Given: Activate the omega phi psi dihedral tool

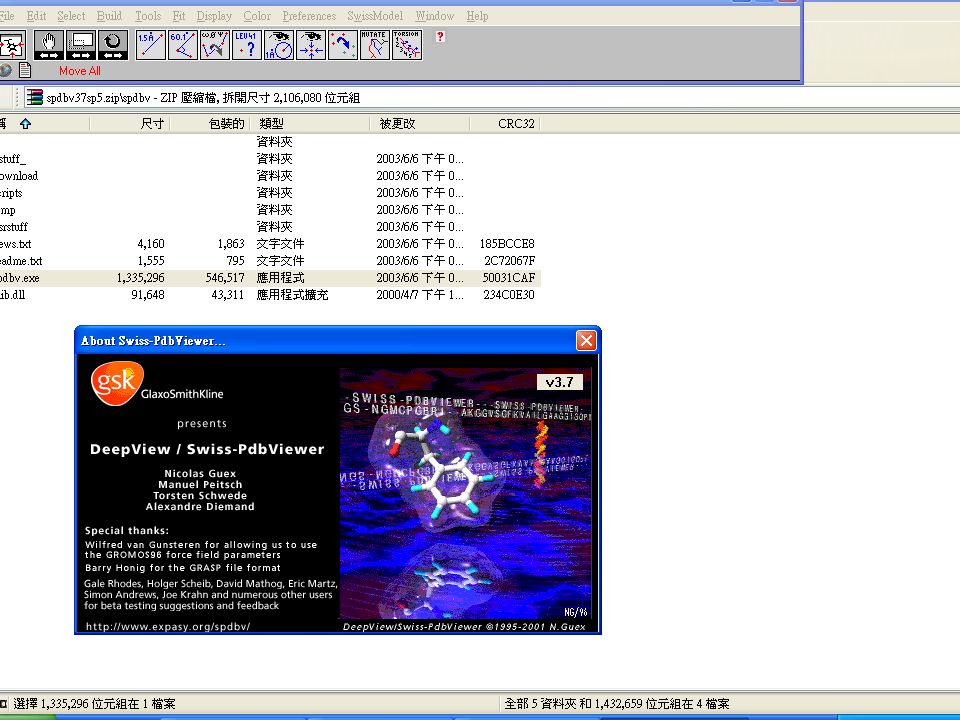Looking at the screenshot, I should coord(215,45).
